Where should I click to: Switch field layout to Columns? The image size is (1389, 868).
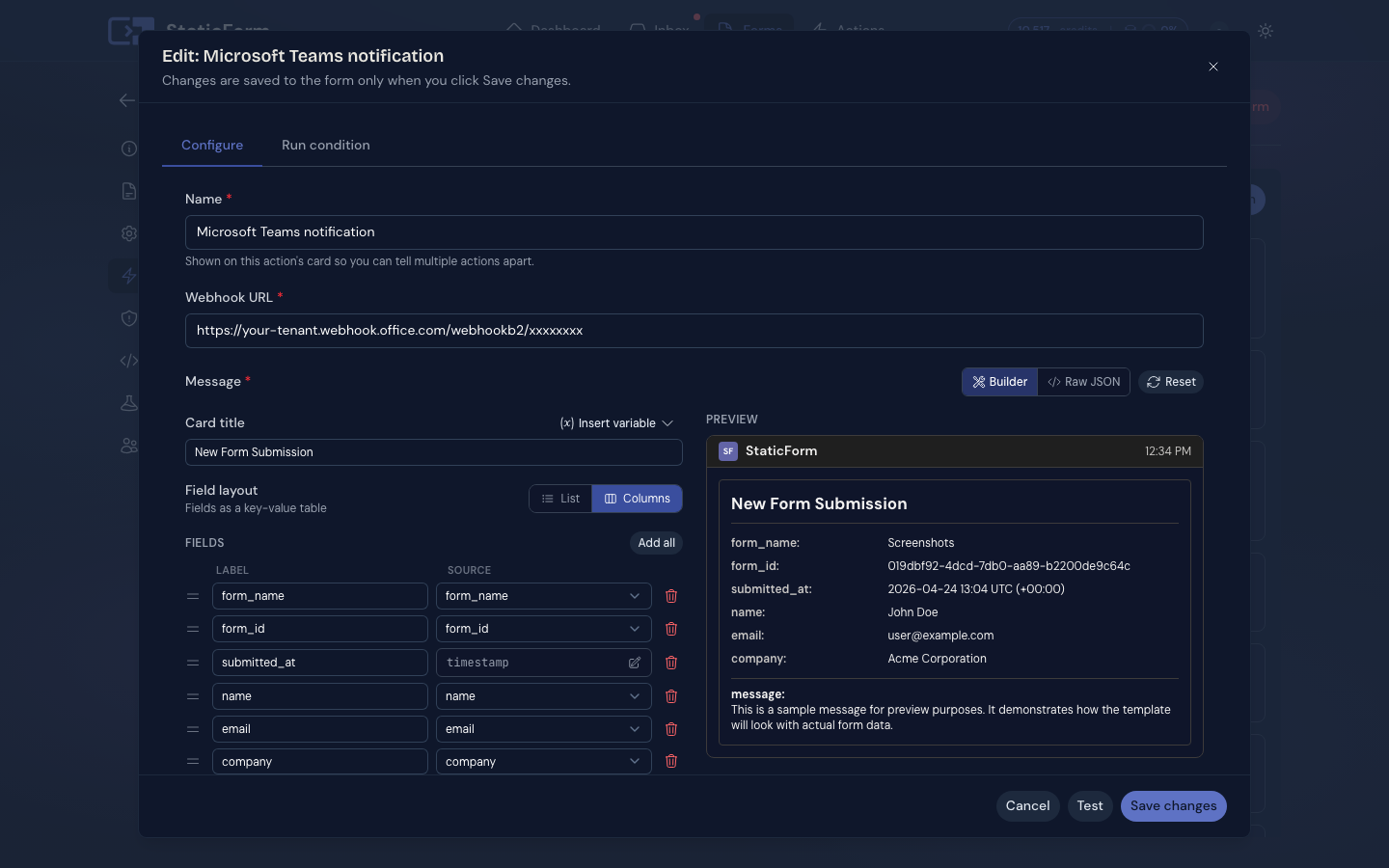tap(637, 499)
